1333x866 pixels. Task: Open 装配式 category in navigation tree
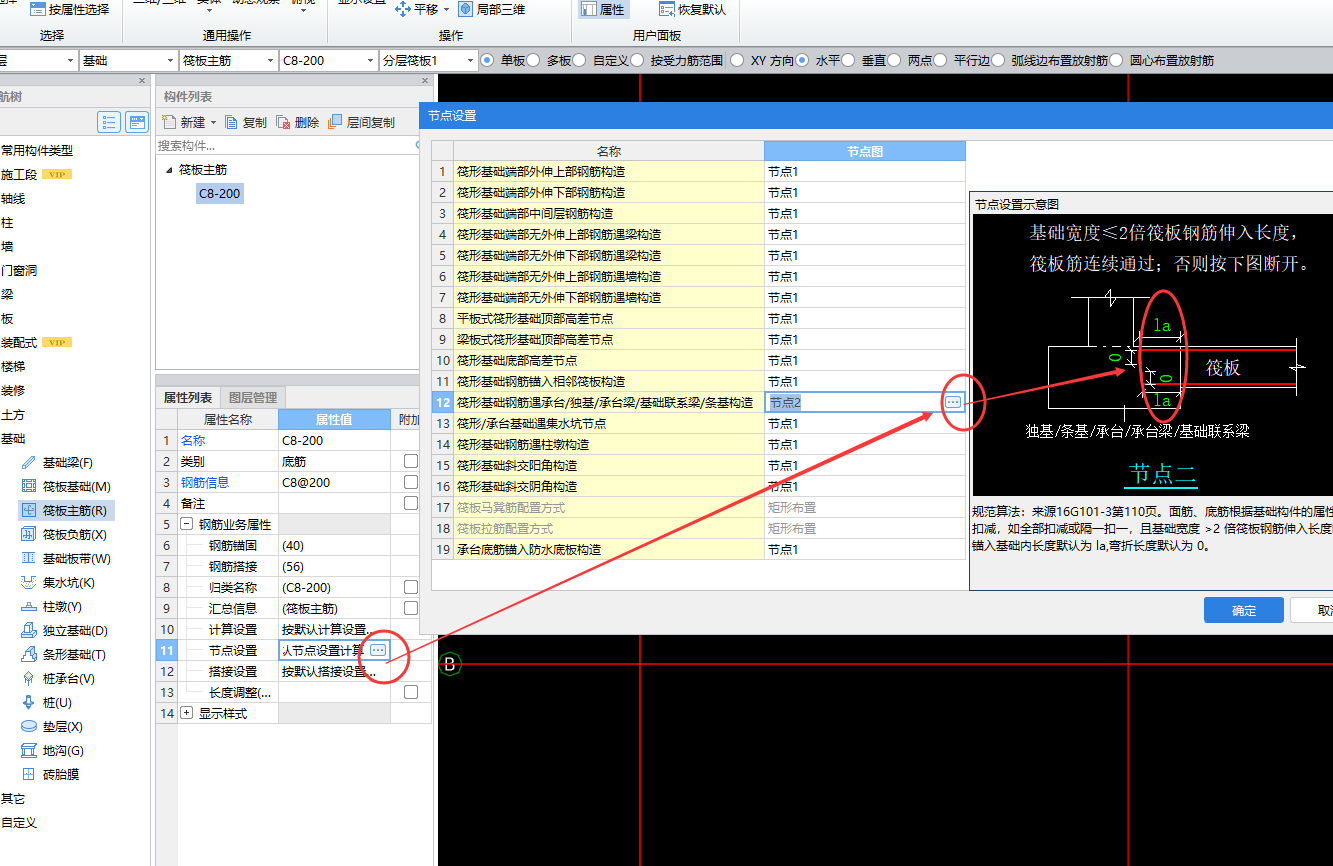(x=19, y=342)
